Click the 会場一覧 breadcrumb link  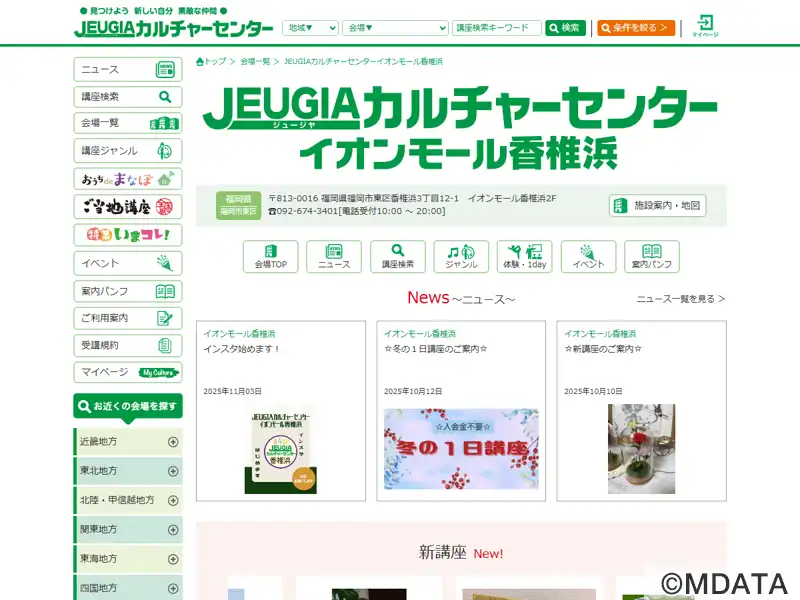click(x=255, y=62)
